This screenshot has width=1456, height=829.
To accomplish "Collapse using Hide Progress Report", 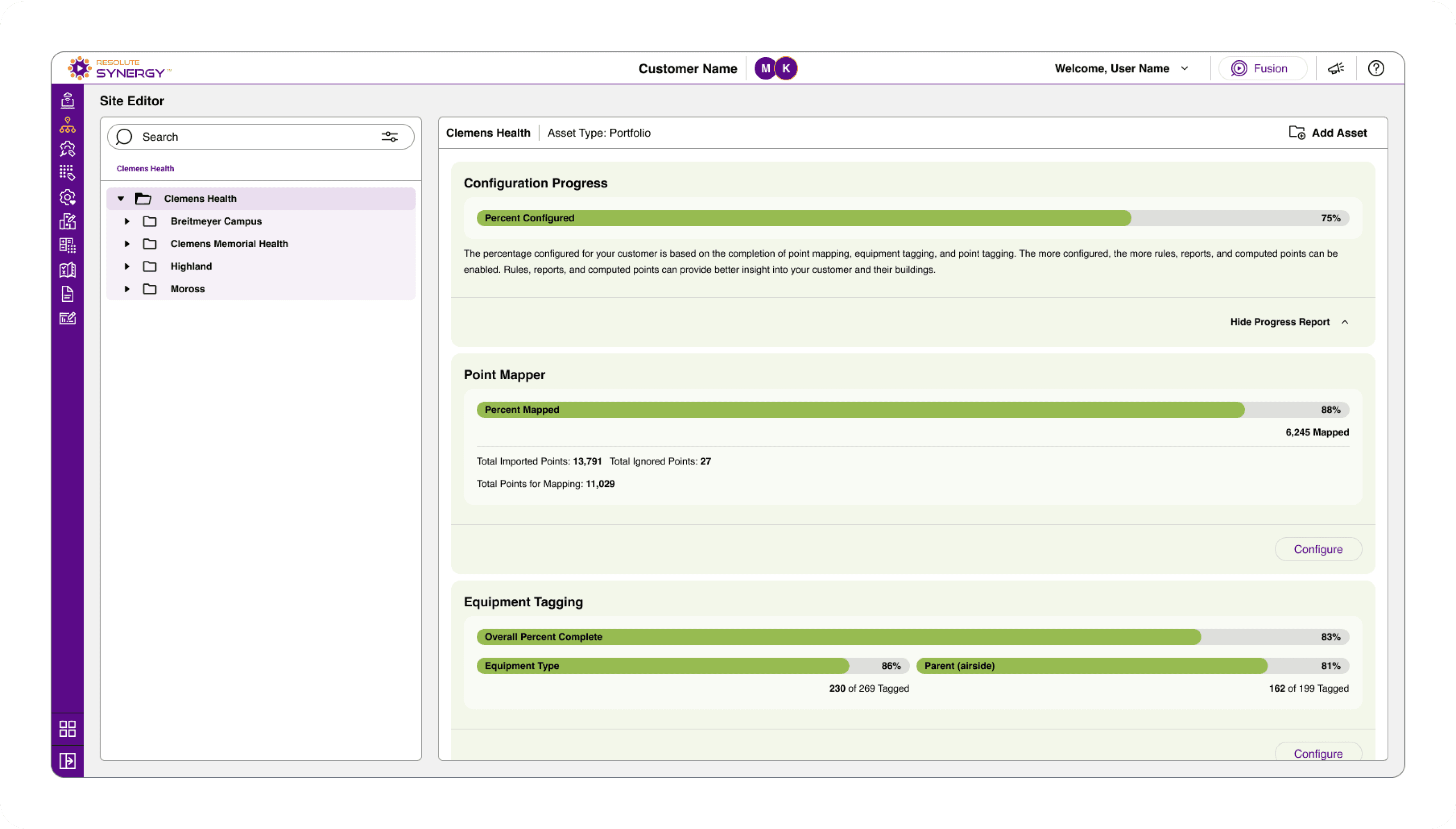I will pos(1289,322).
